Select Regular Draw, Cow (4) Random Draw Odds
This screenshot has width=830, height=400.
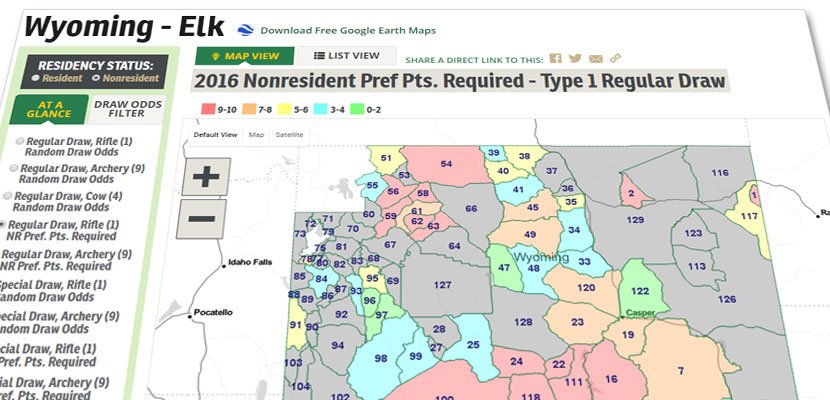coord(62,202)
